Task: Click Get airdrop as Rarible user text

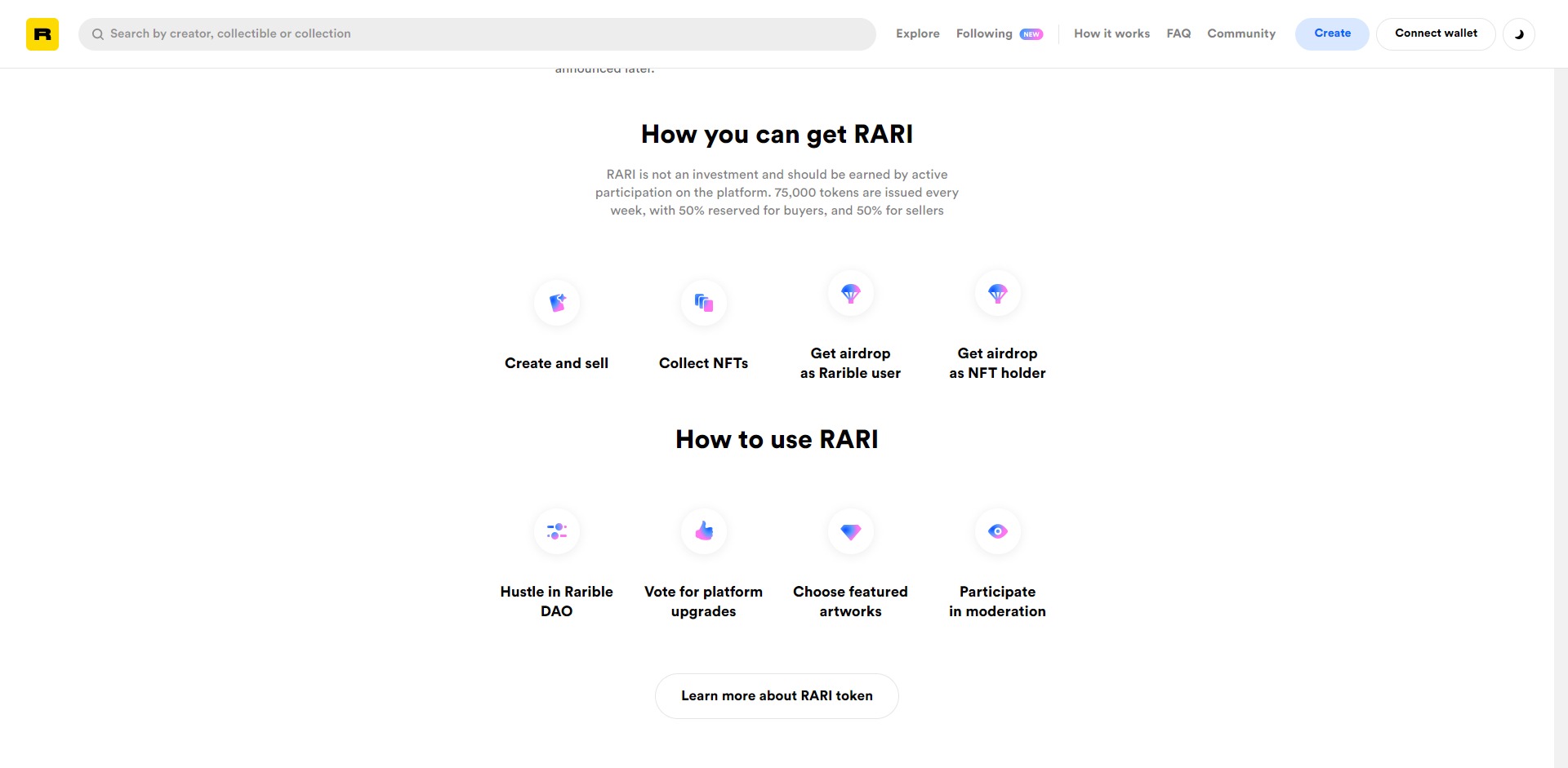Action: 850,363
